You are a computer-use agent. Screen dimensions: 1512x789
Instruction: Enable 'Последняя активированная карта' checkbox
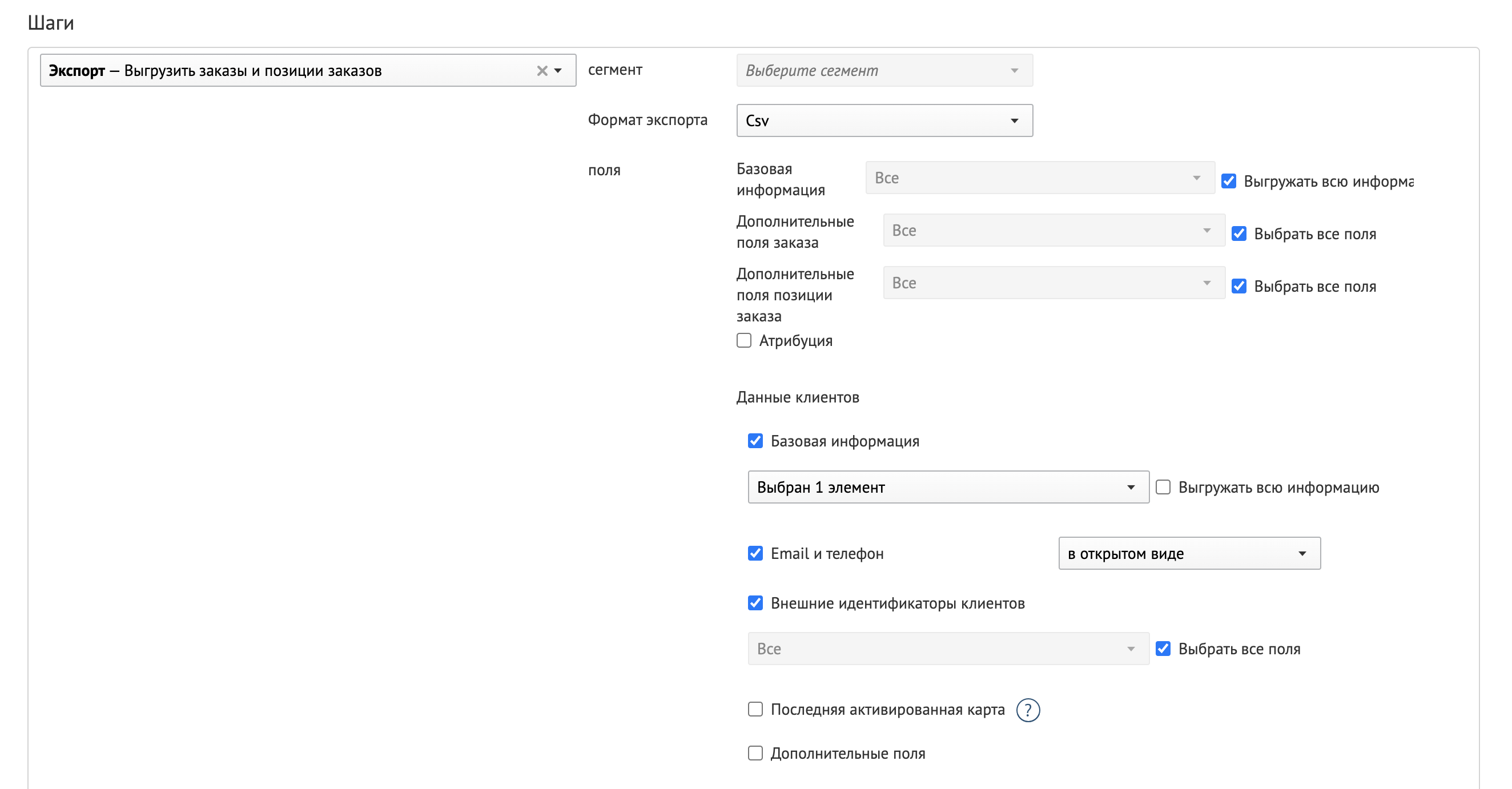click(755, 709)
